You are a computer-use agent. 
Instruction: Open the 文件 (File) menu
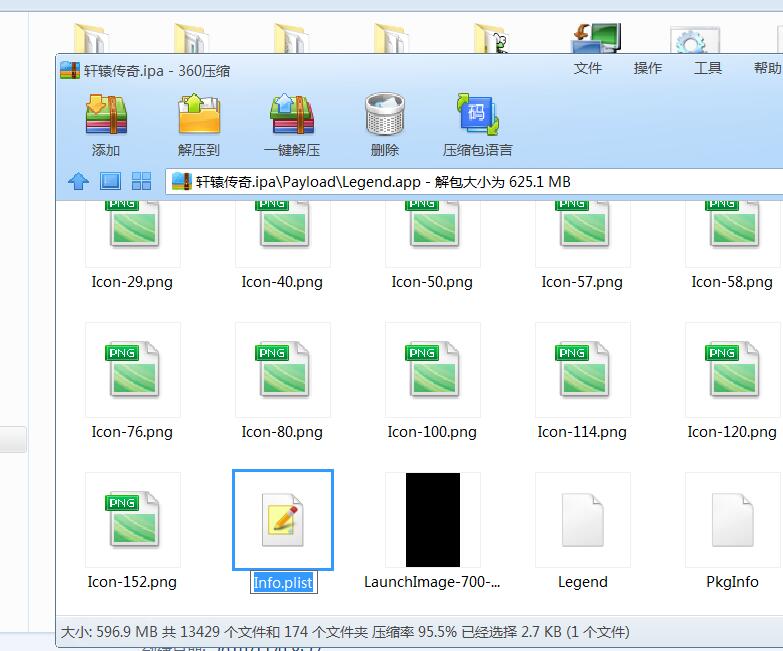[x=587, y=68]
